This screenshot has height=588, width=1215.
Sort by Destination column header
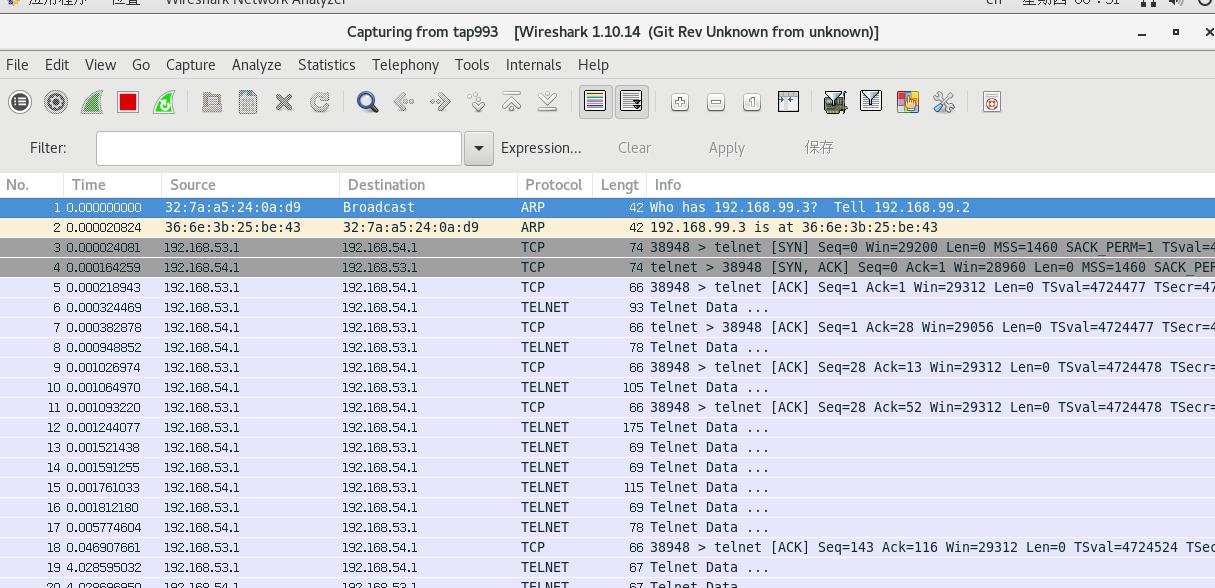[429, 185]
